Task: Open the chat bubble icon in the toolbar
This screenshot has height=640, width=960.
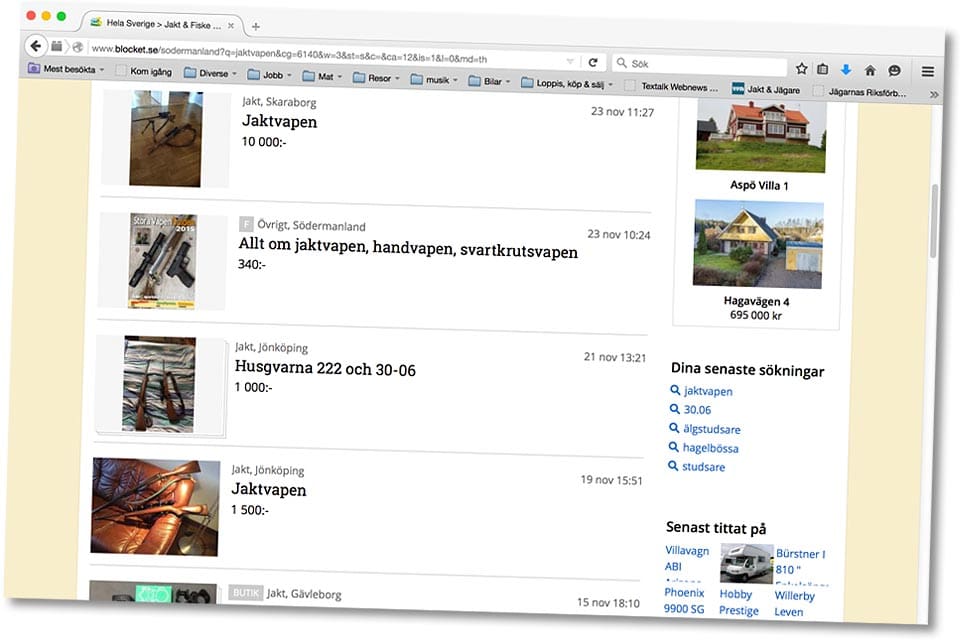Action: pyautogui.click(x=894, y=71)
